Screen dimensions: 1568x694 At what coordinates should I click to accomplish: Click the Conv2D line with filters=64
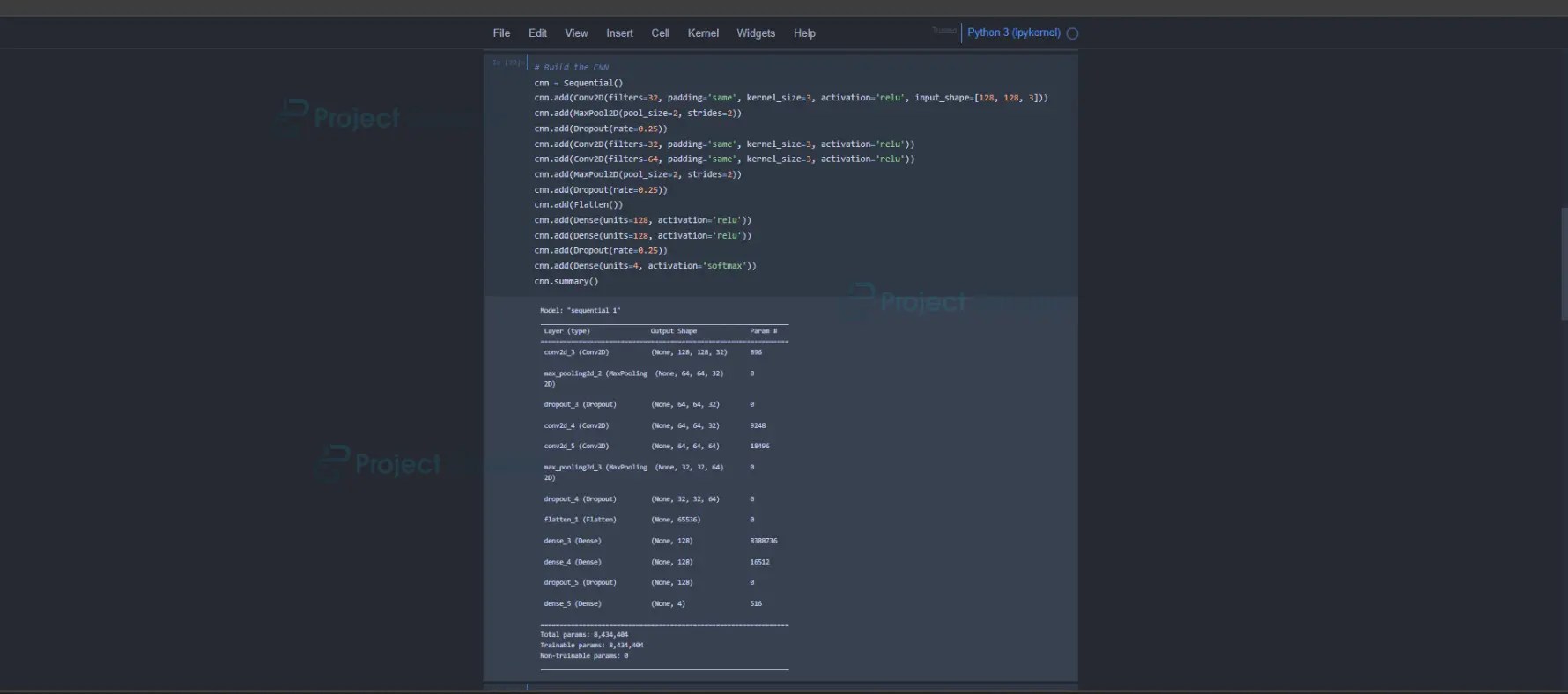click(724, 159)
